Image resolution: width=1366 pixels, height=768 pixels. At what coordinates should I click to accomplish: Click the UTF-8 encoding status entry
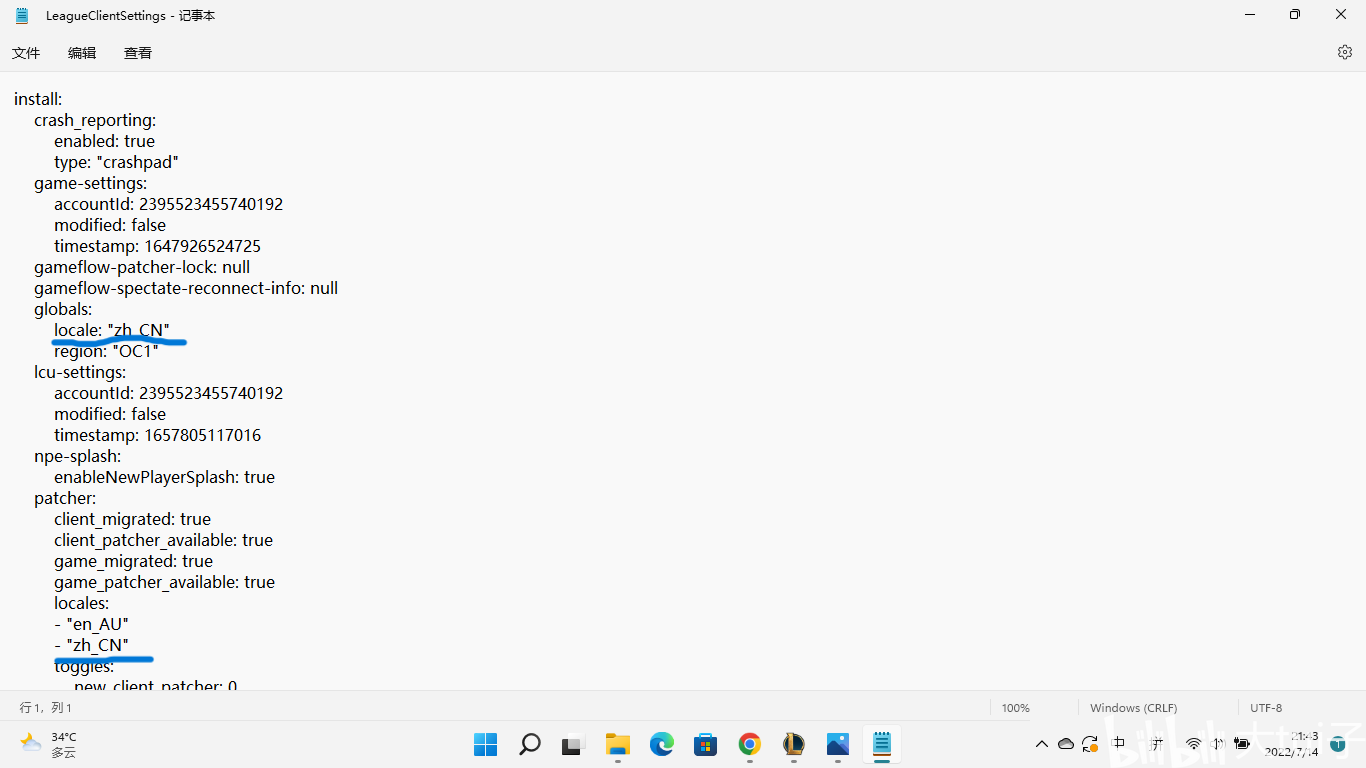[1266, 708]
